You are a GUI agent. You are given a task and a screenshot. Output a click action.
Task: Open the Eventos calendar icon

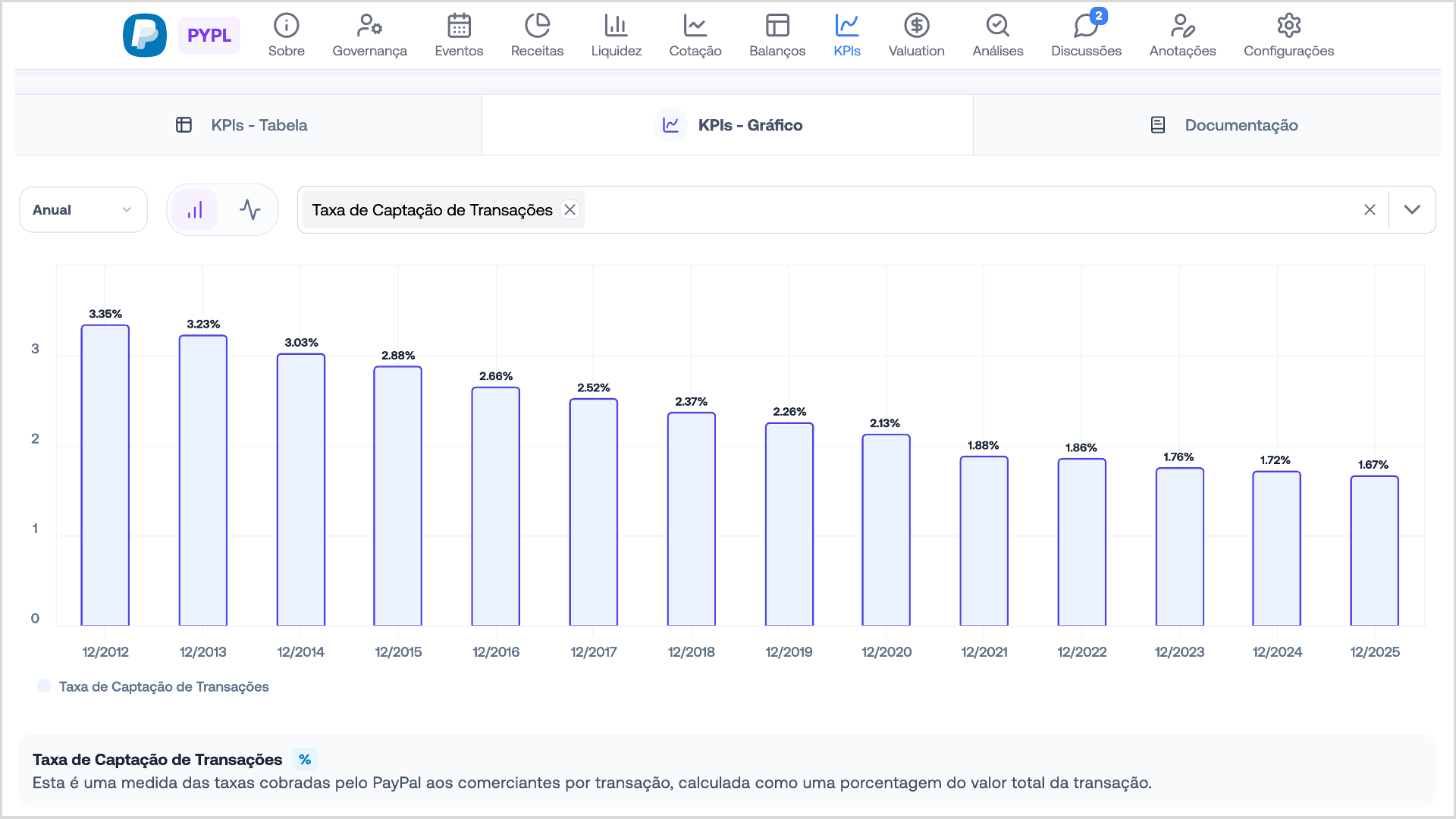tap(459, 27)
